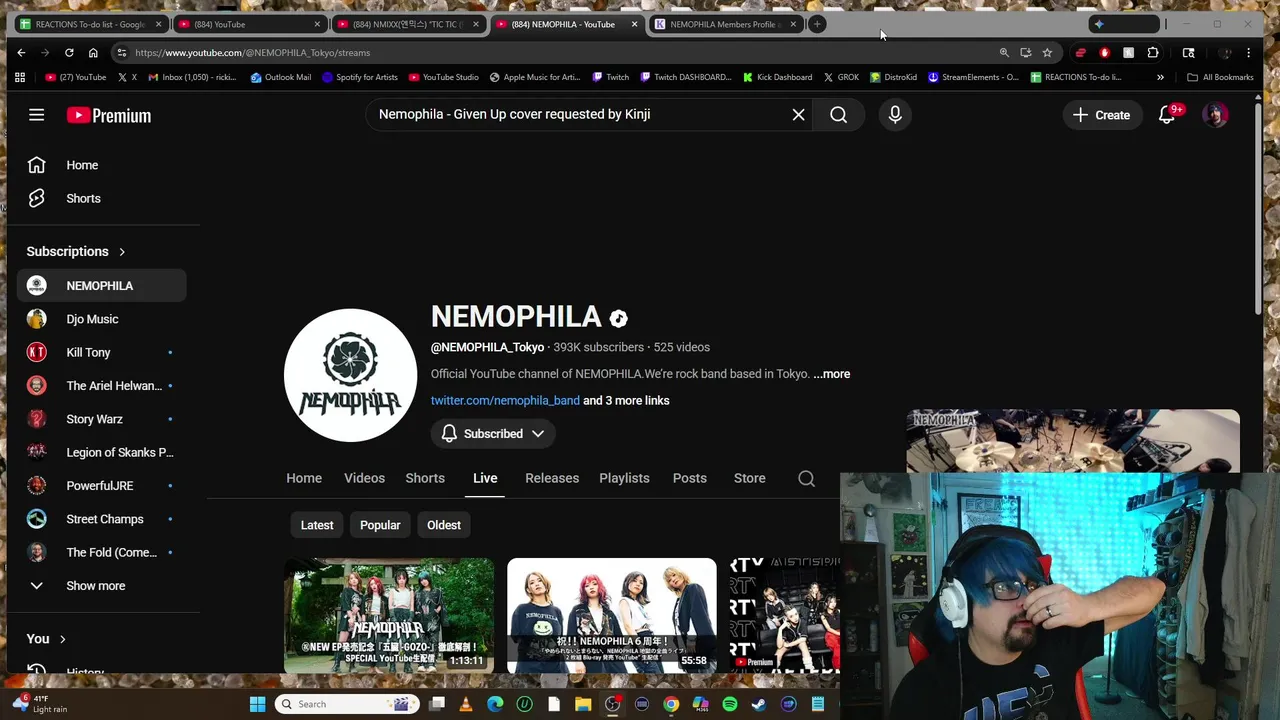Open Legion of Skanks subscription

[x=100, y=452]
